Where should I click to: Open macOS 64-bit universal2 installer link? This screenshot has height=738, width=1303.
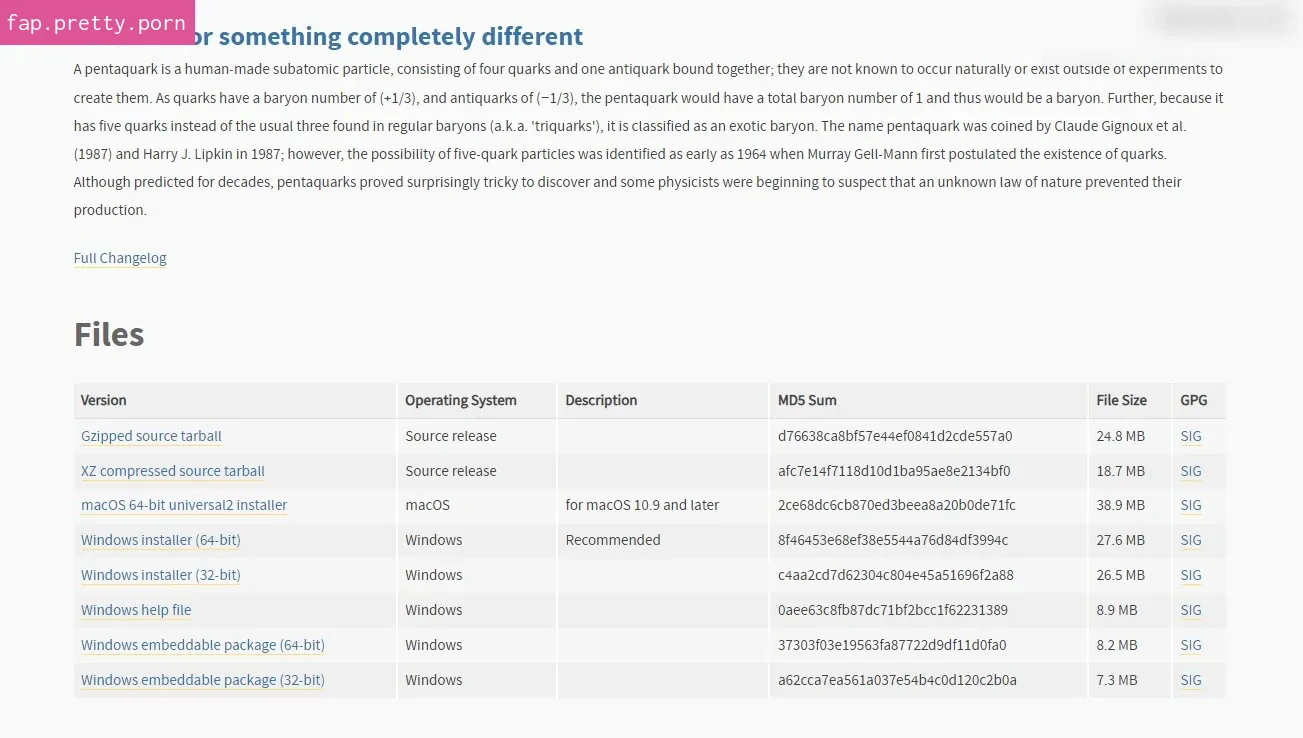[x=184, y=505]
